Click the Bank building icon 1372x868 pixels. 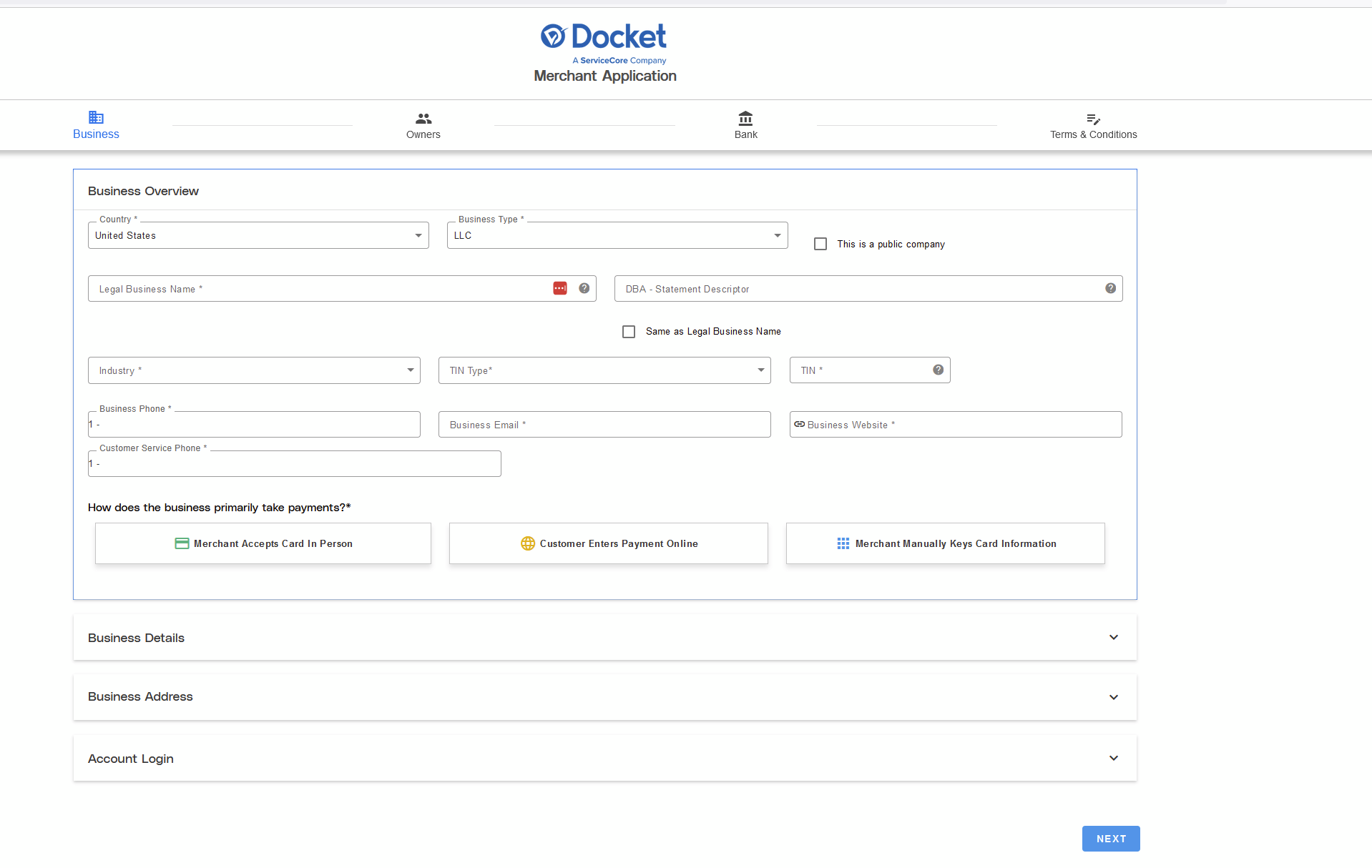tap(745, 118)
